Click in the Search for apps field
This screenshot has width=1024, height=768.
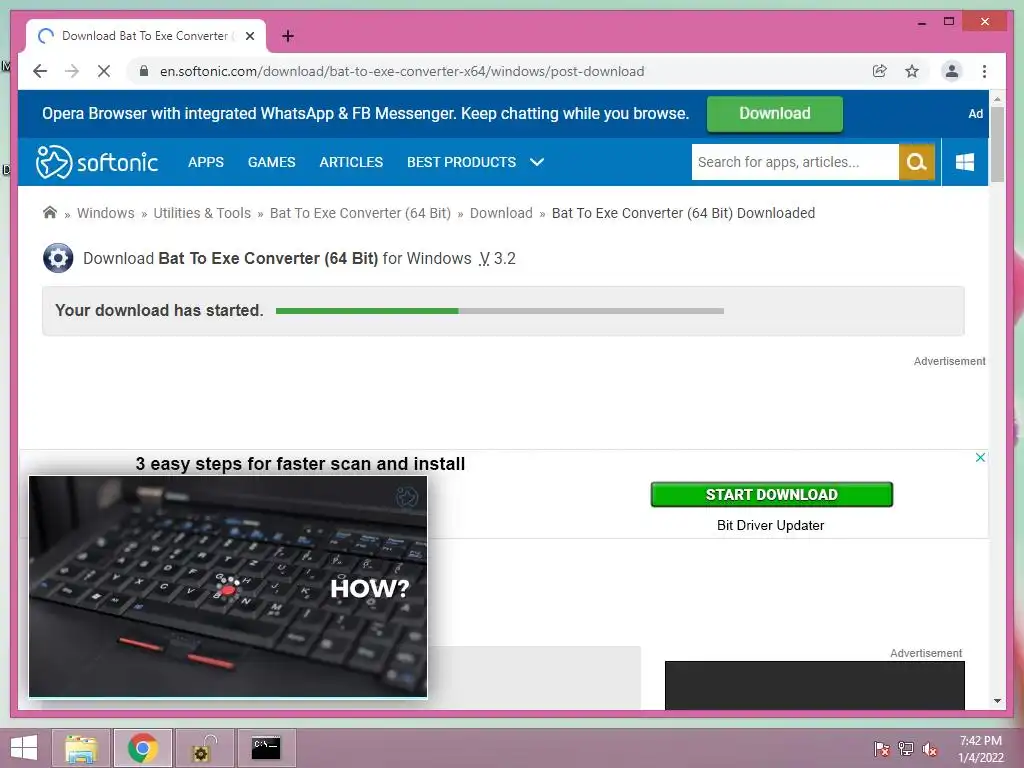point(795,162)
